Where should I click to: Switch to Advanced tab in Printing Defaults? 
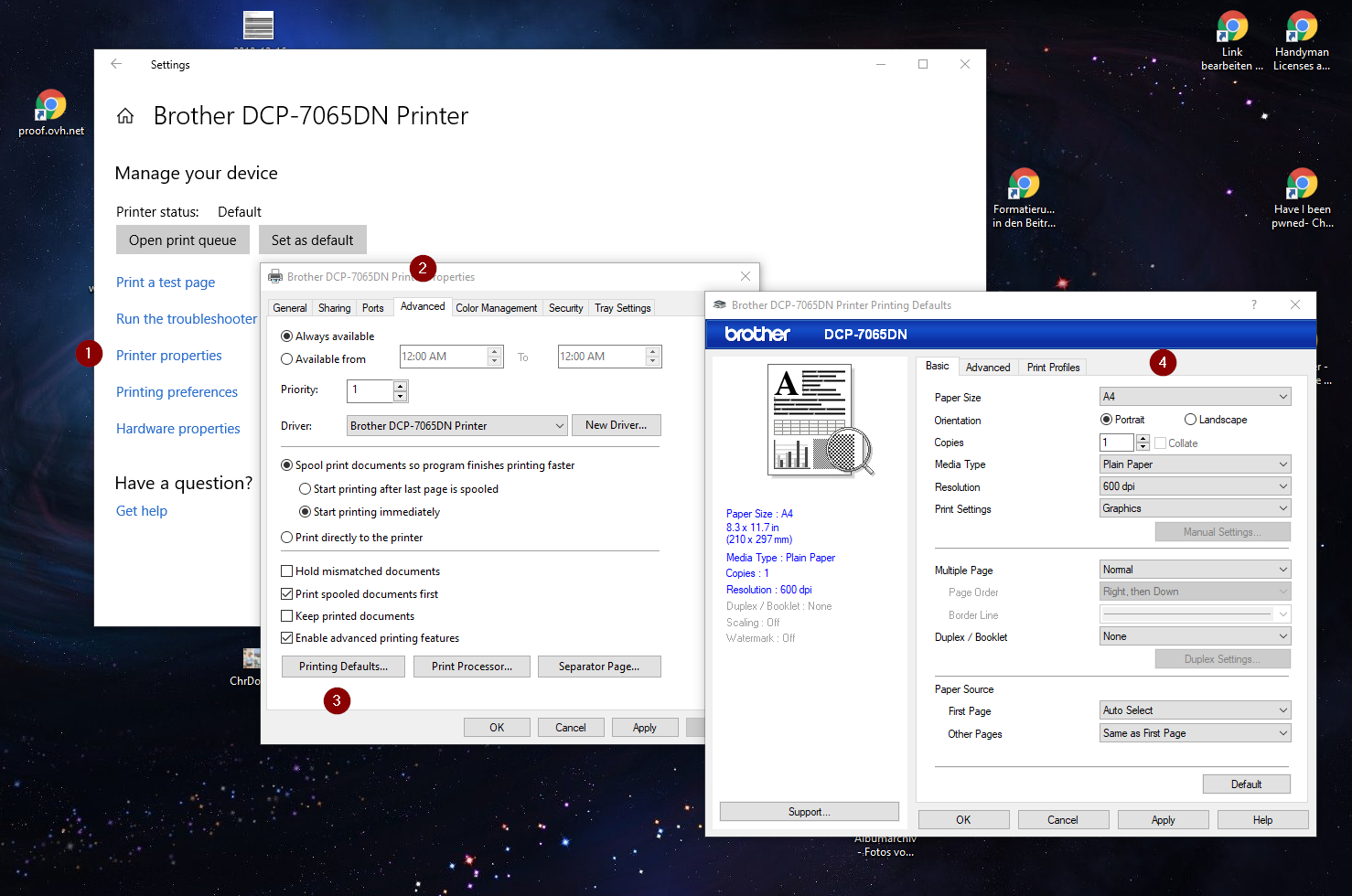pos(988,368)
